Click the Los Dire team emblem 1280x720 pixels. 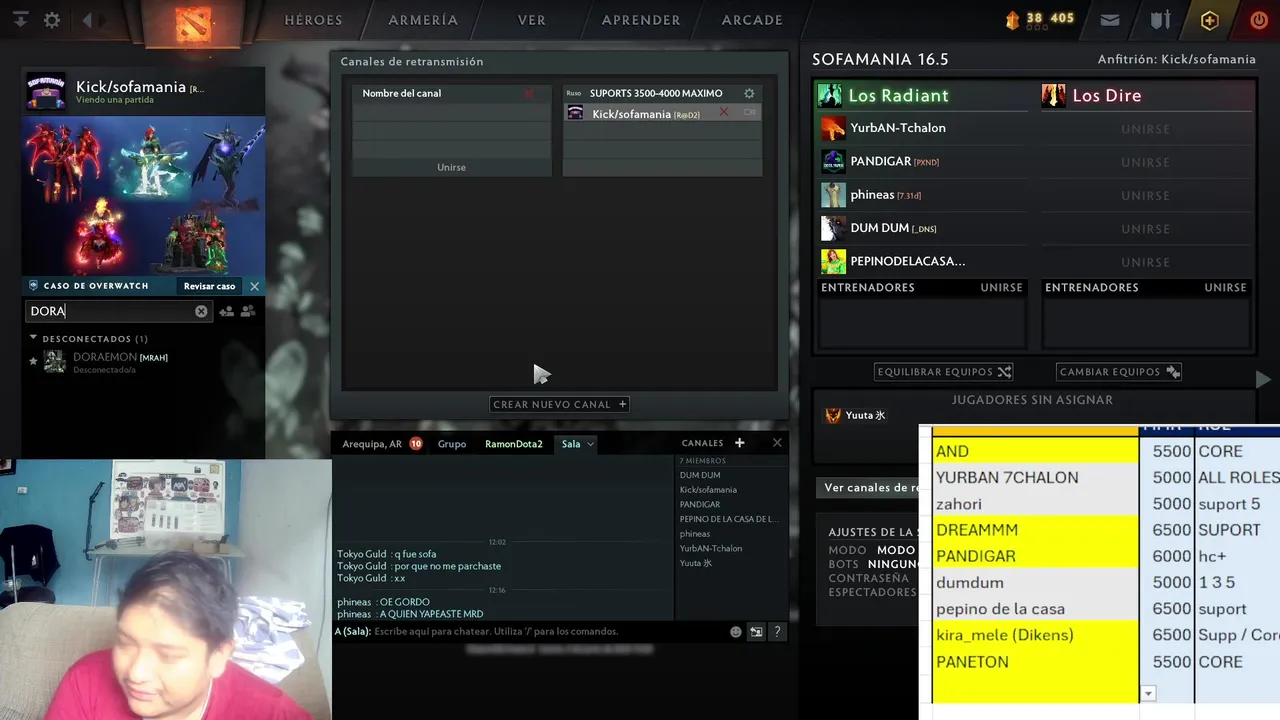click(x=1053, y=95)
